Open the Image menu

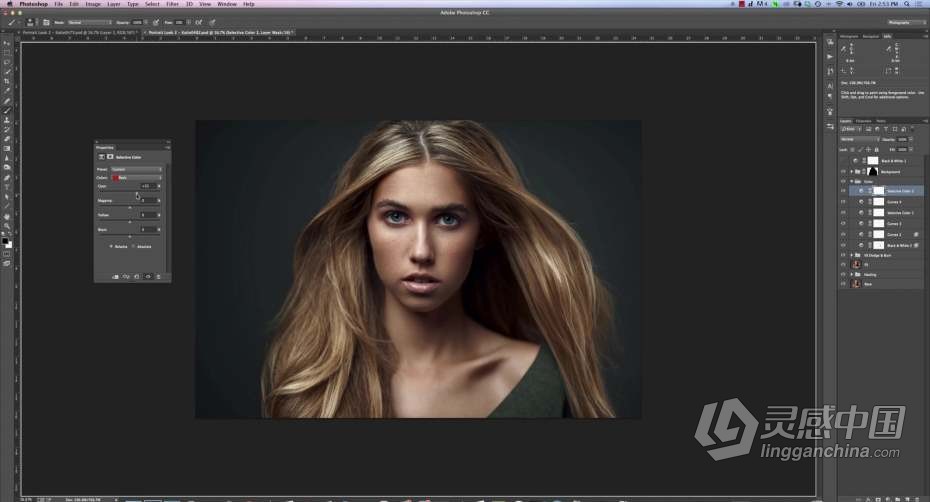(x=93, y=4)
